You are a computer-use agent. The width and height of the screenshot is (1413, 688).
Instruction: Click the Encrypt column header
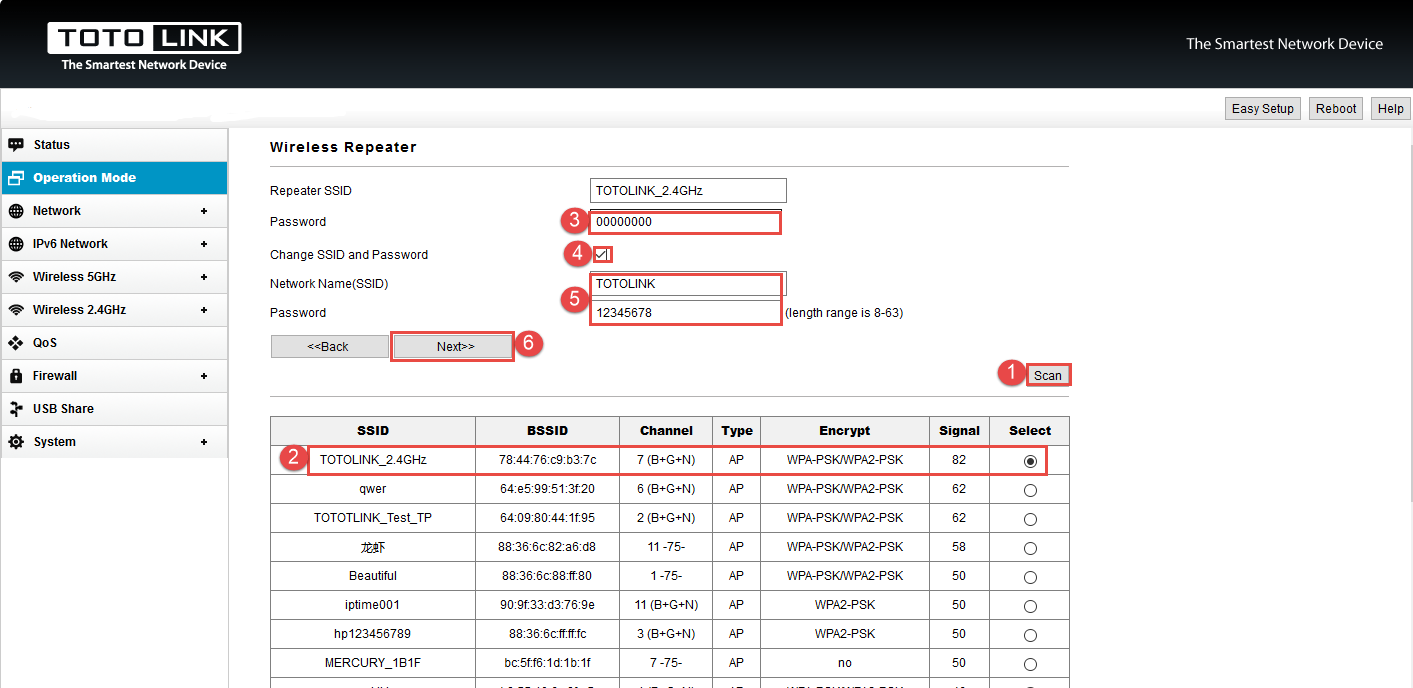pos(845,431)
